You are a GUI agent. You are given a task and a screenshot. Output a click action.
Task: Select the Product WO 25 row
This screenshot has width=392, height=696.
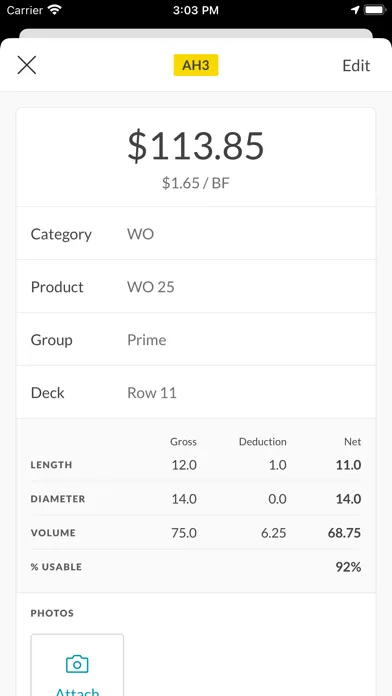[x=196, y=286]
